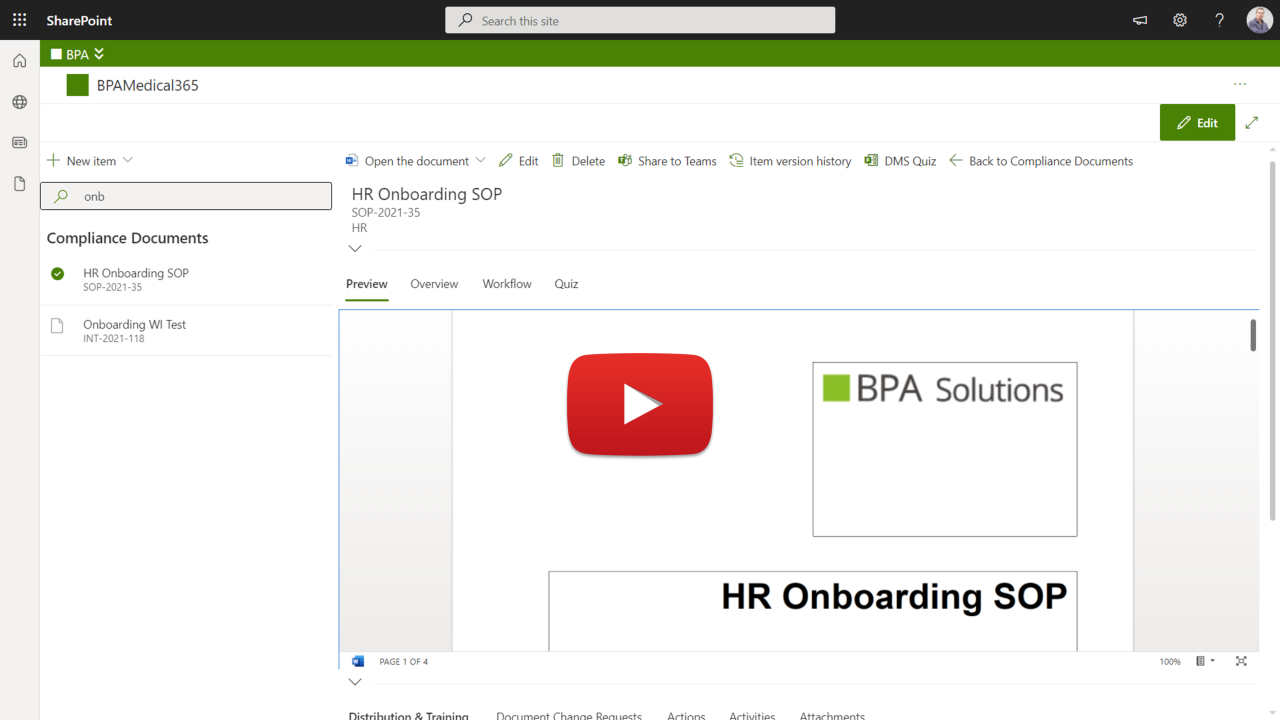The height and width of the screenshot is (720, 1280).
Task: Switch to the Workflow tab
Action: click(507, 284)
